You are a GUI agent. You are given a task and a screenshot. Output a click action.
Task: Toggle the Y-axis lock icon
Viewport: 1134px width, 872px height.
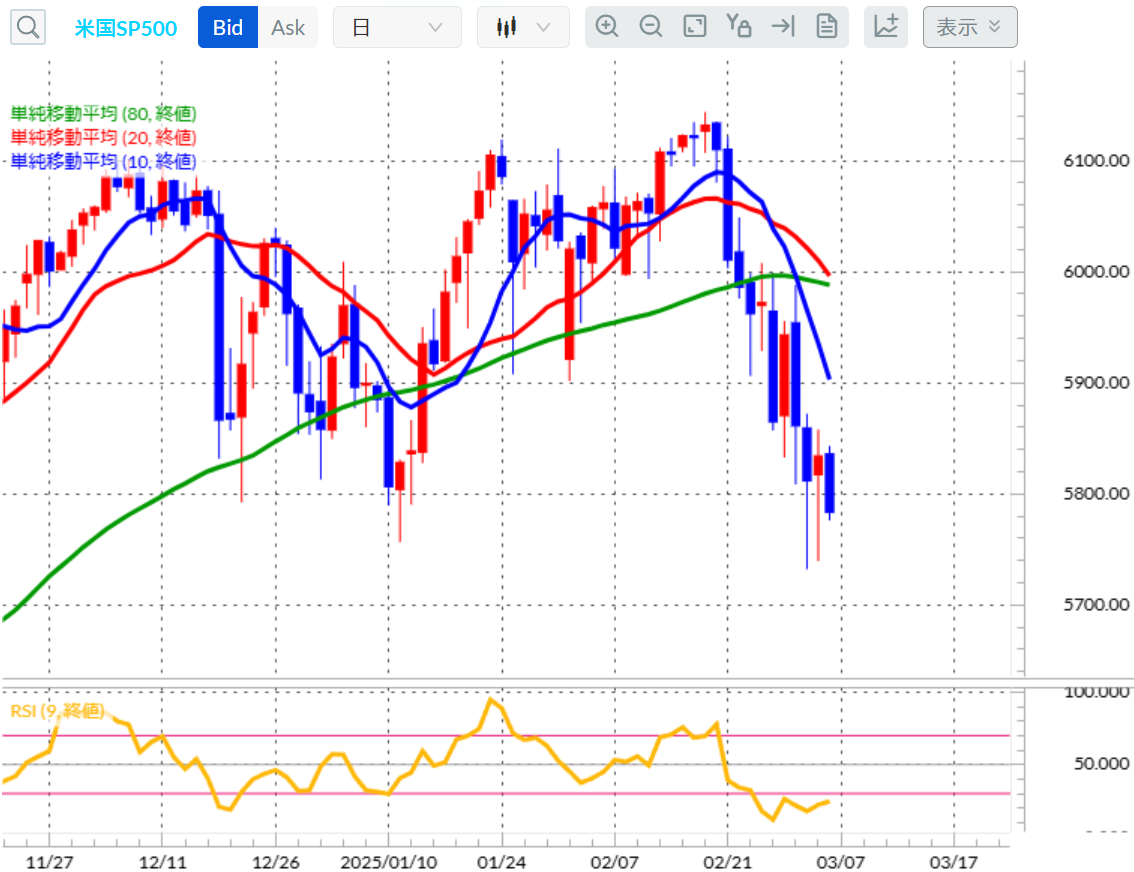pyautogui.click(x=738, y=27)
